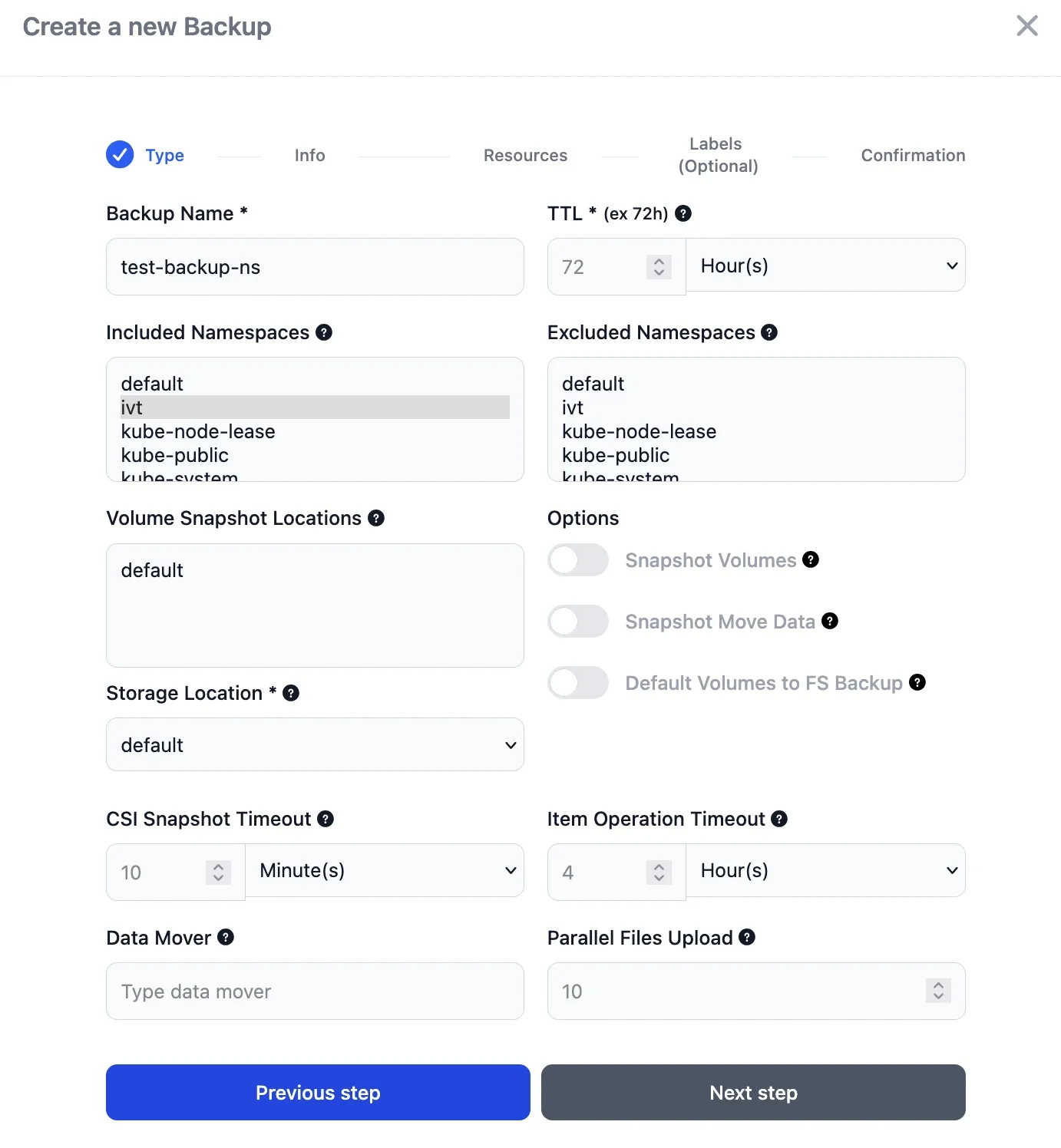The image size is (1061, 1148).
Task: Open the TTL help tooltip
Action: pos(683,214)
